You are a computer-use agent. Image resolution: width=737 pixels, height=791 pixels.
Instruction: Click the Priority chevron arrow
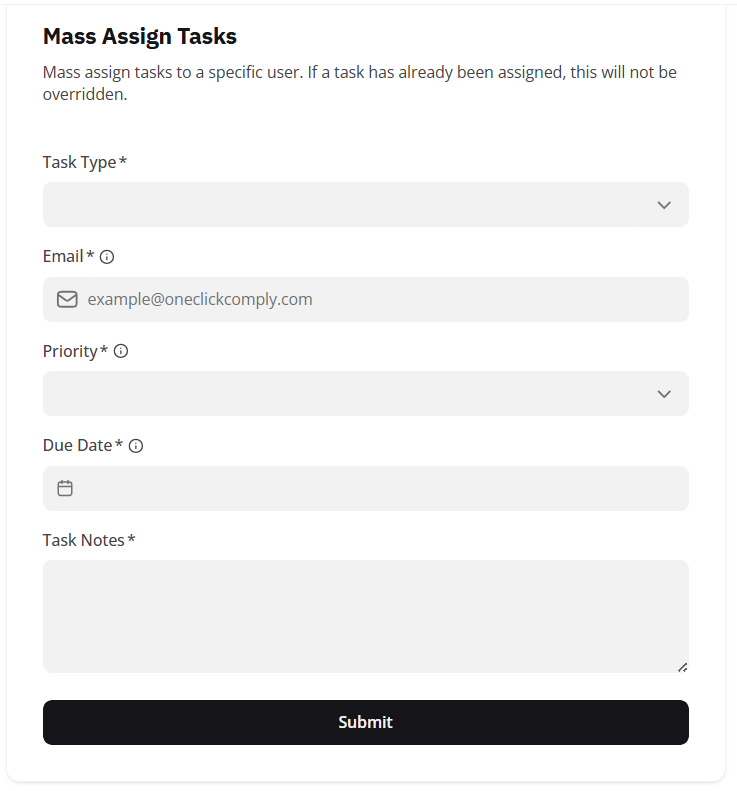[x=664, y=394]
